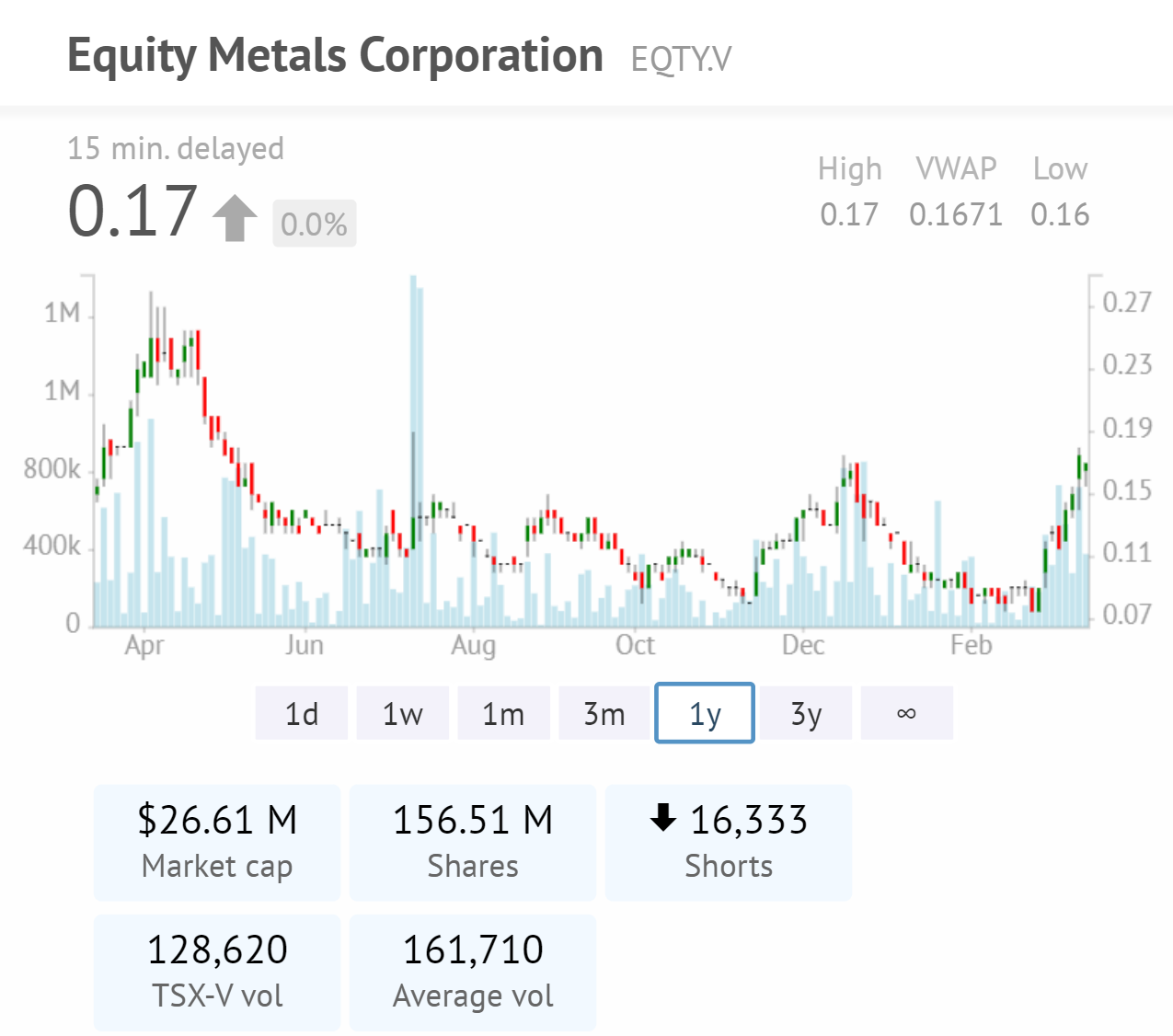This screenshot has width=1173, height=1036.
Task: Click the Aug label on chart axis
Action: tap(473, 646)
